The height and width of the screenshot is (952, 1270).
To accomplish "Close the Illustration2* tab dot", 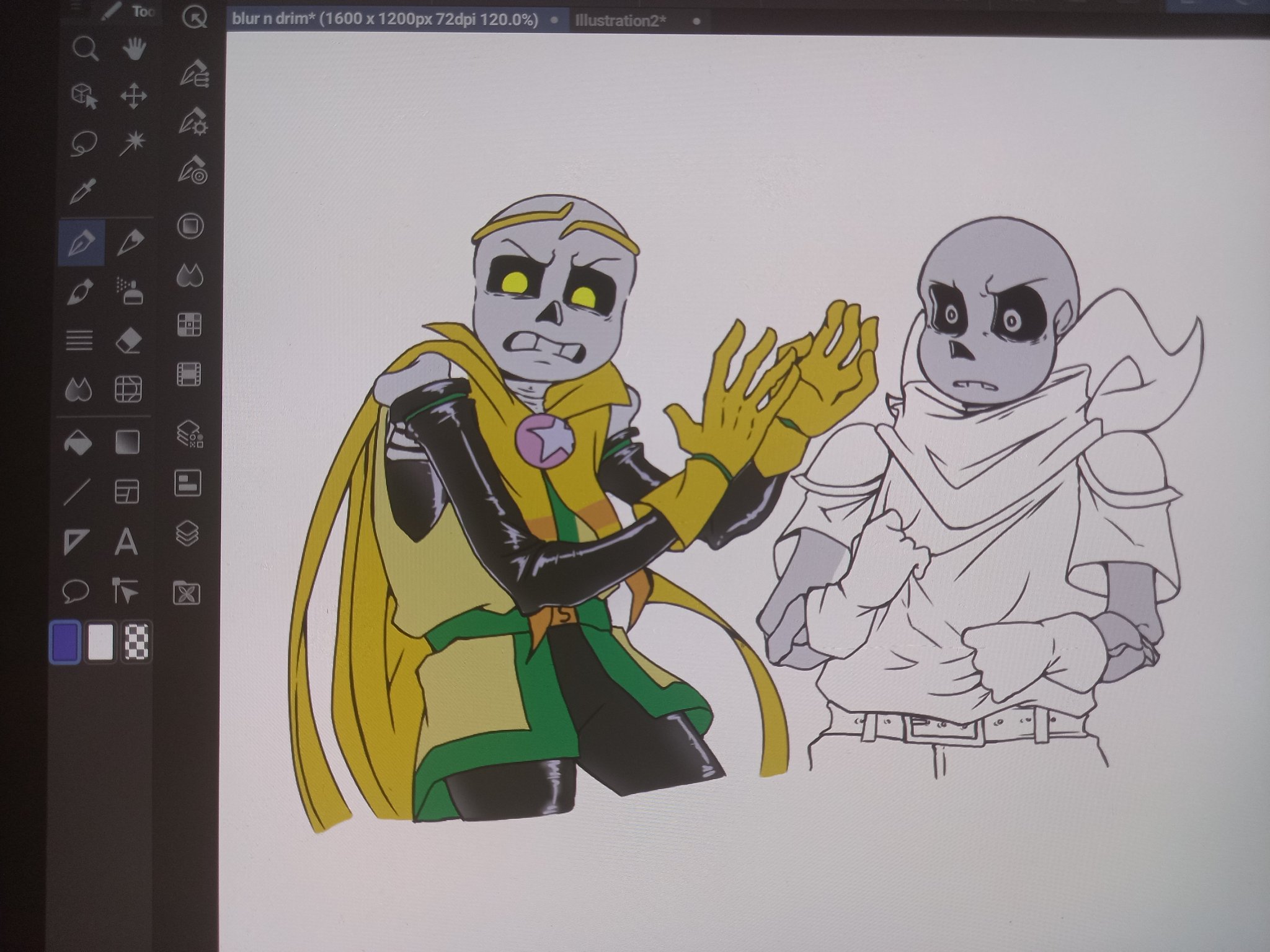I will coord(697,21).
